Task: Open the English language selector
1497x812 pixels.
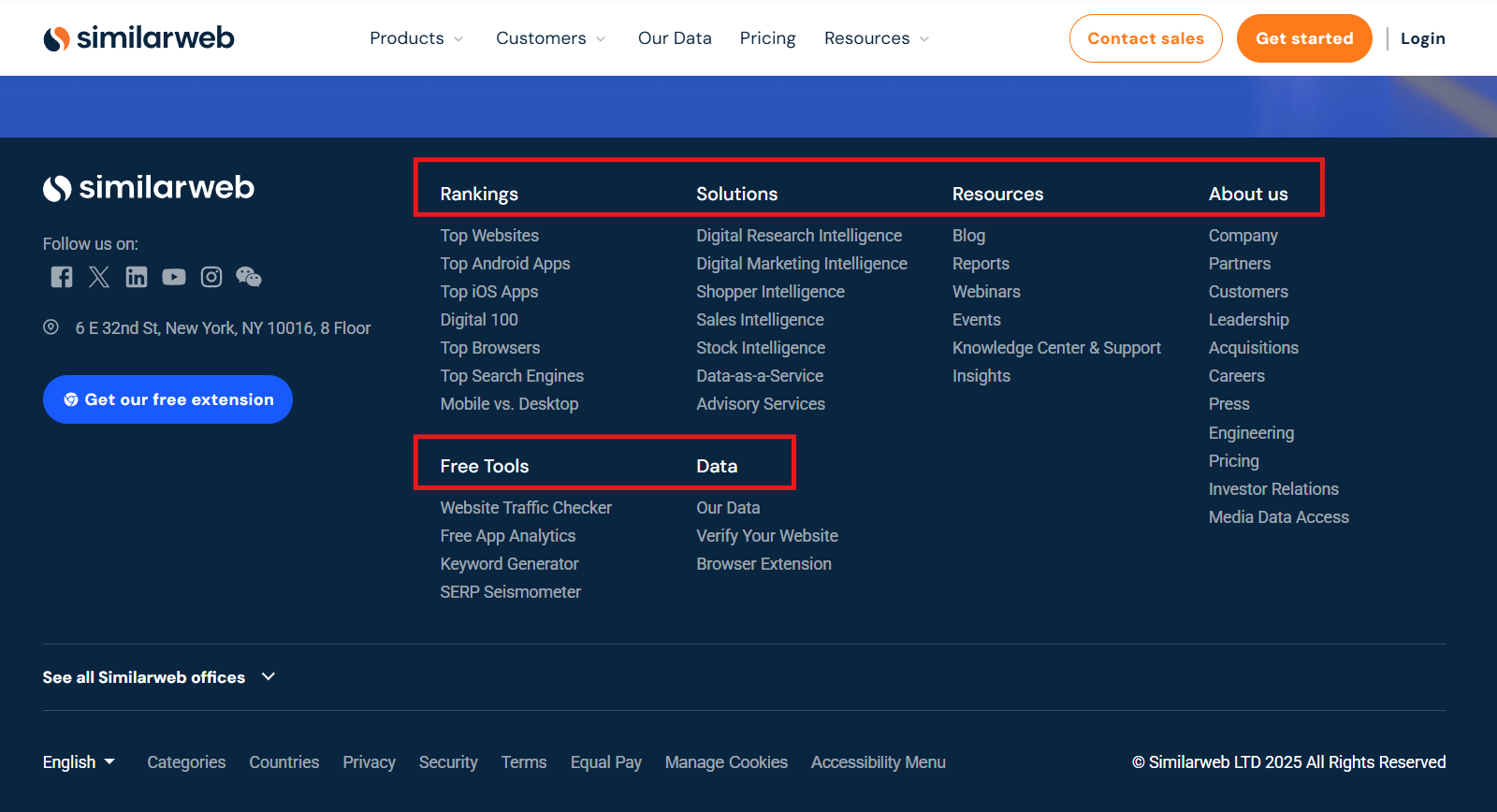Action: point(79,762)
